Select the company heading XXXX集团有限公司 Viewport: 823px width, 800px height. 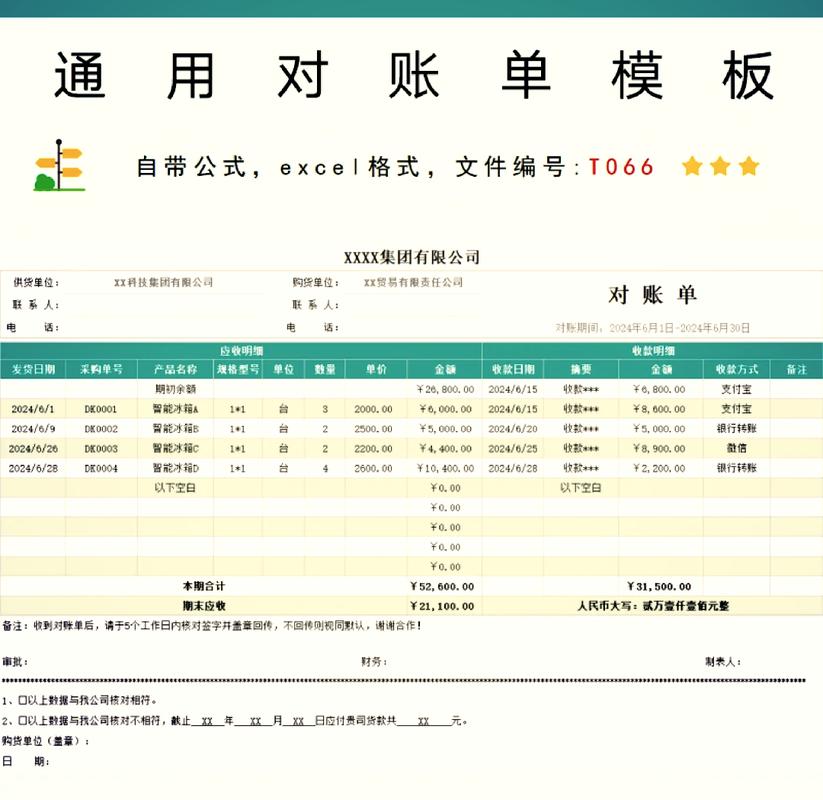412,257
